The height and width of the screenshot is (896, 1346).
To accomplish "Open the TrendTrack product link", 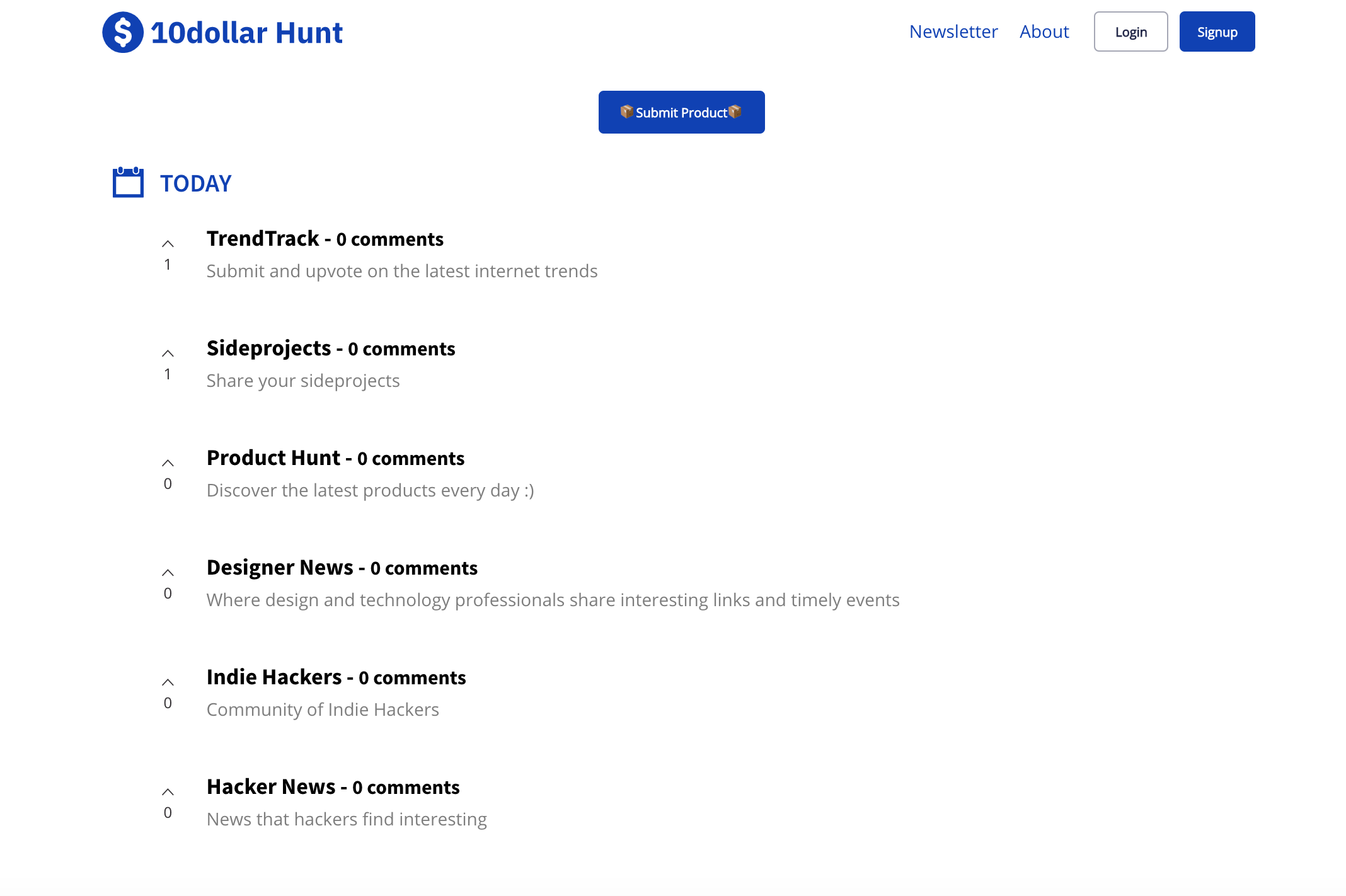I will coord(263,239).
